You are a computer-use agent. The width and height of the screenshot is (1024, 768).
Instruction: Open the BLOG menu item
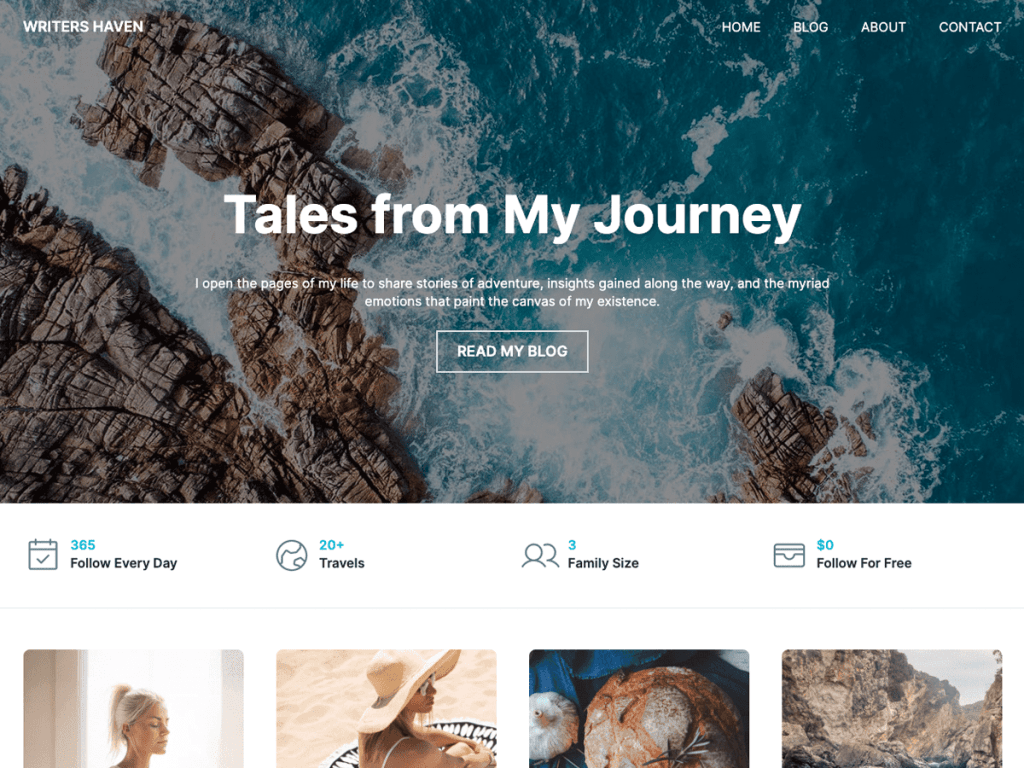[810, 27]
